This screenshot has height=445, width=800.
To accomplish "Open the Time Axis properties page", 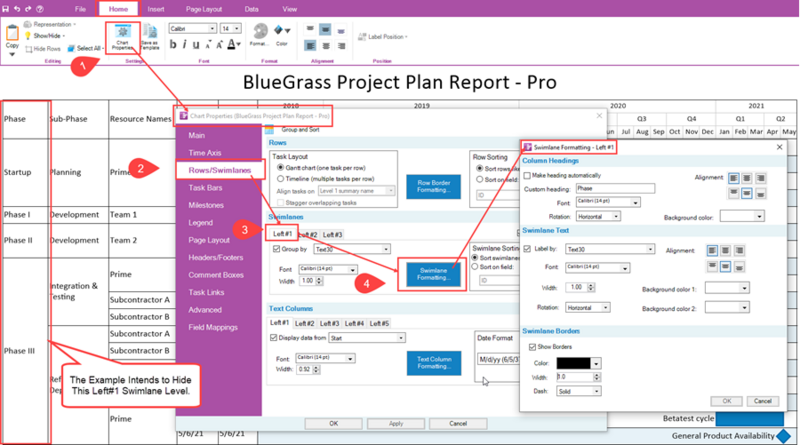I will pos(205,153).
